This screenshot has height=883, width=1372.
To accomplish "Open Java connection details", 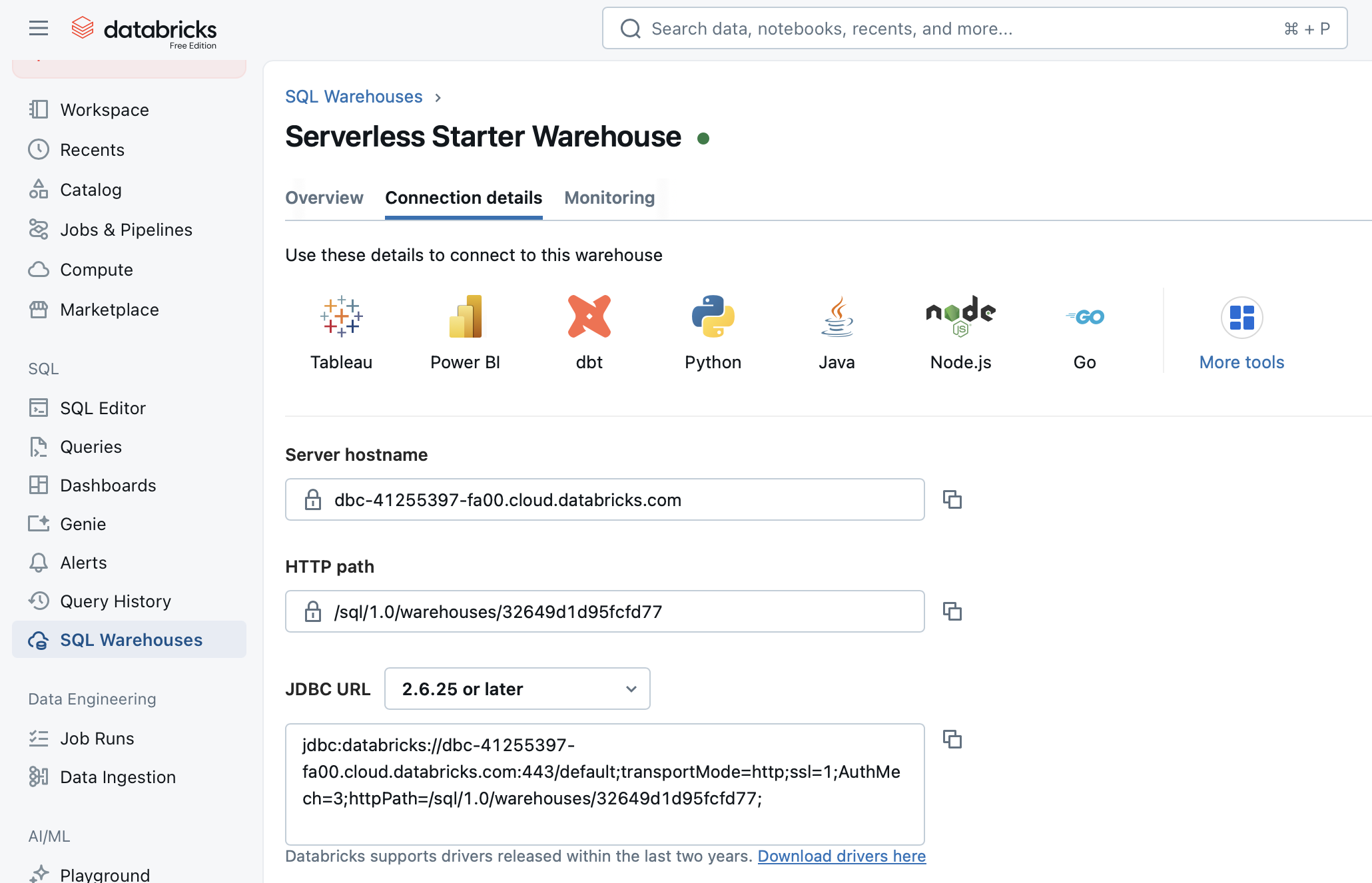I will (x=837, y=331).
